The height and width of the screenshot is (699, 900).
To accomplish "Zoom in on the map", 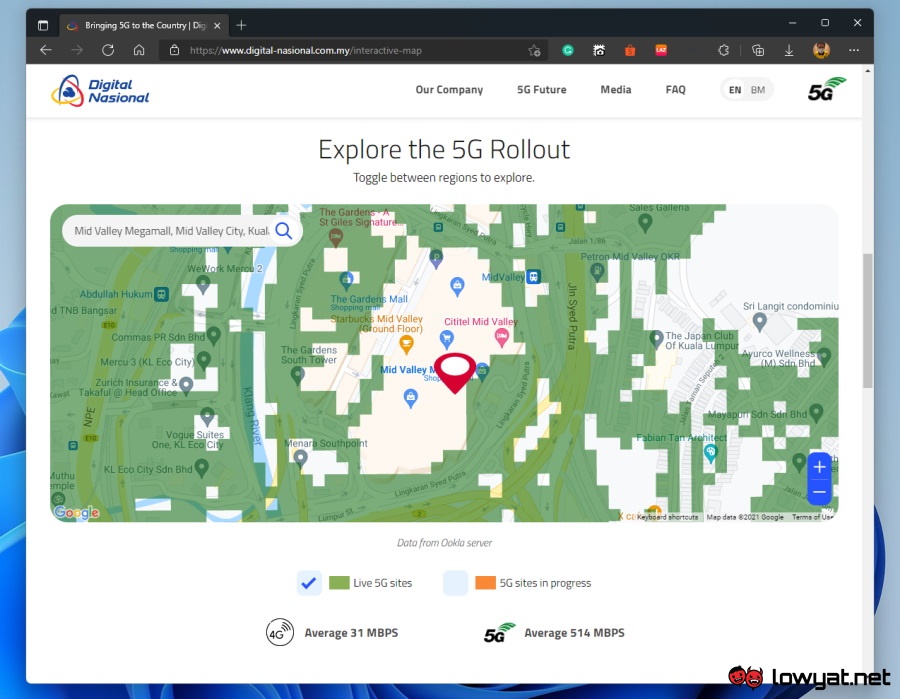I will [x=819, y=467].
